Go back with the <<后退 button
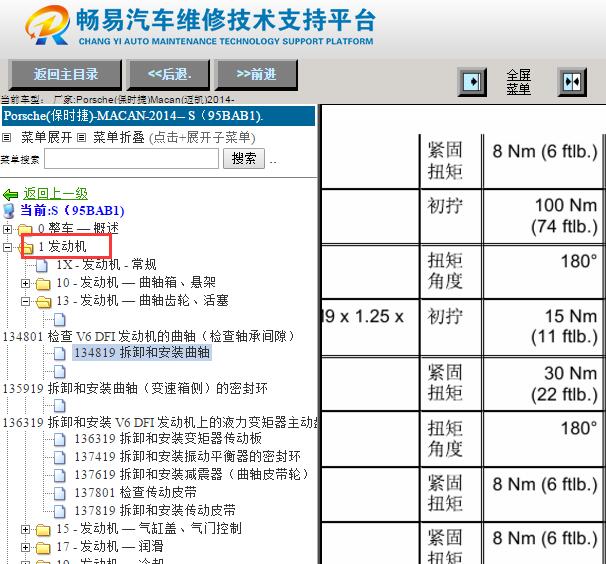Viewport: 606px width, 564px height. tap(169, 74)
